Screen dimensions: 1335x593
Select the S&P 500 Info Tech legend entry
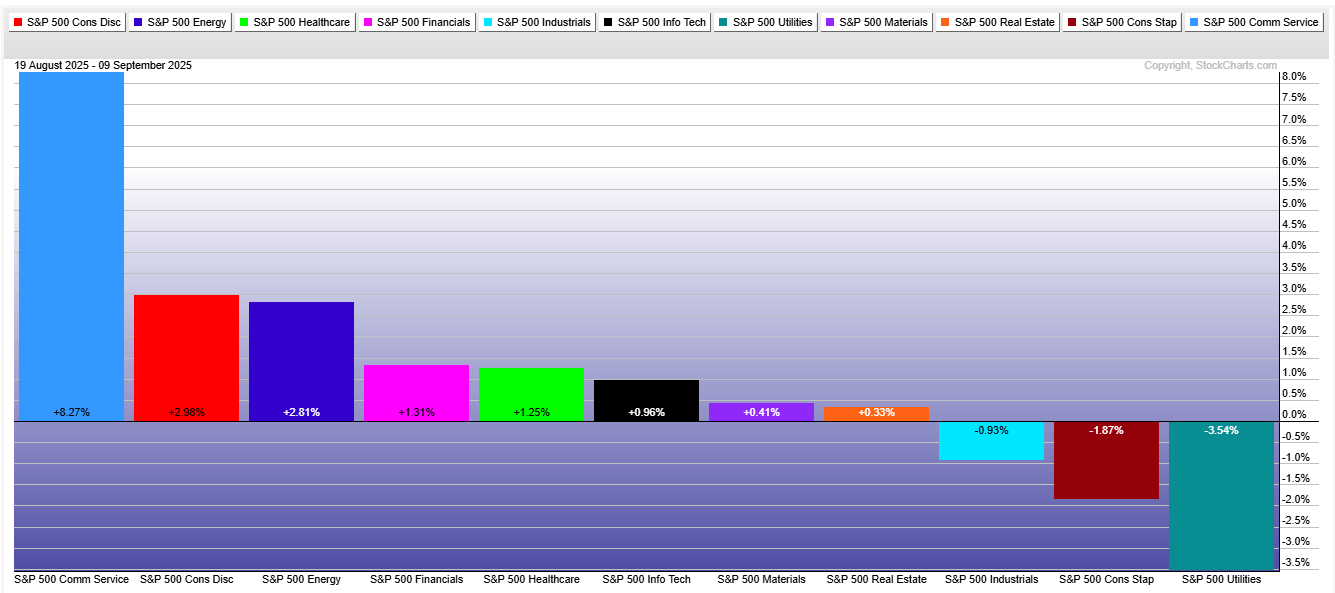click(654, 22)
